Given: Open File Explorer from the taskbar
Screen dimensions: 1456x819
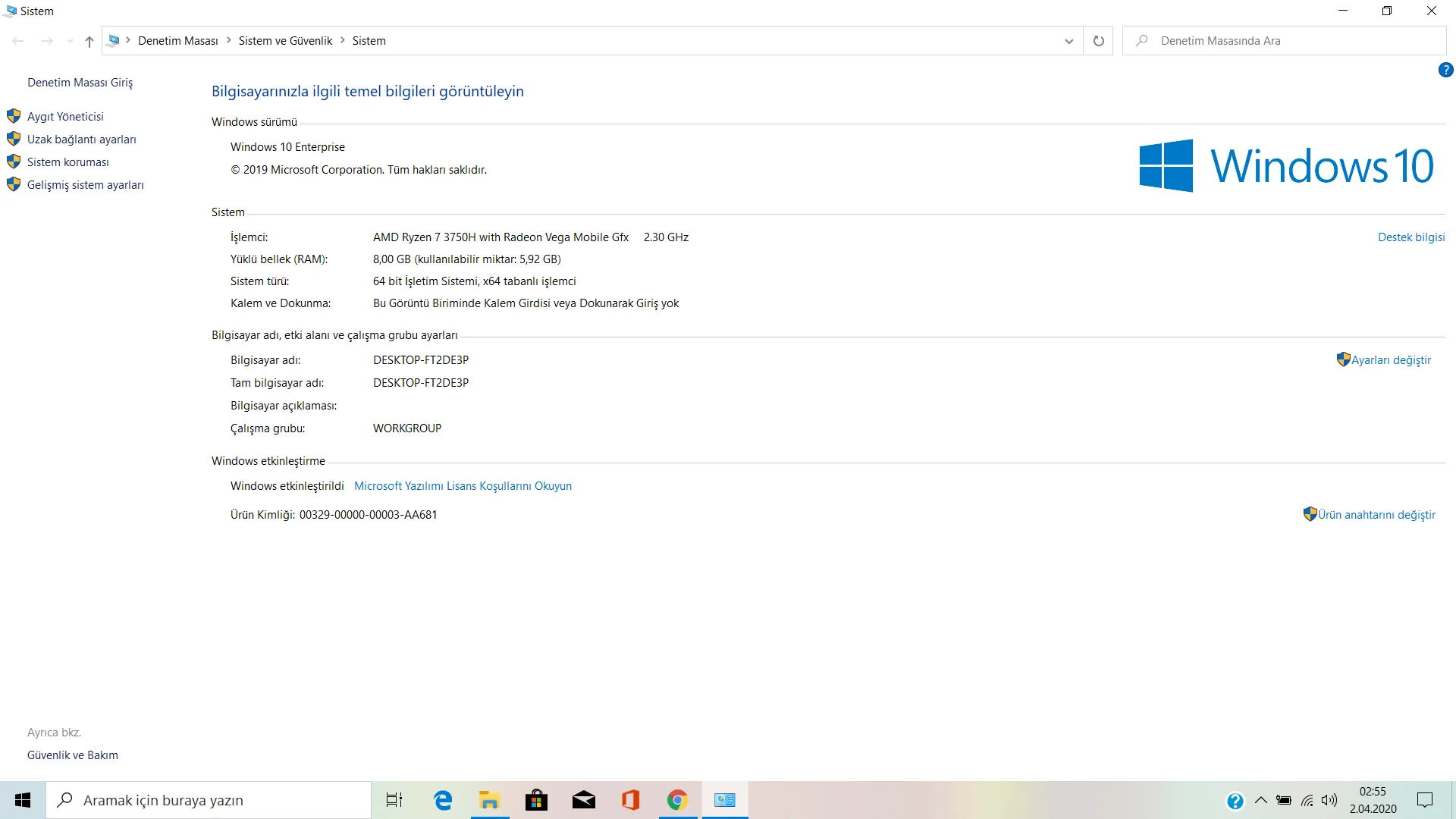Looking at the screenshot, I should [x=490, y=800].
